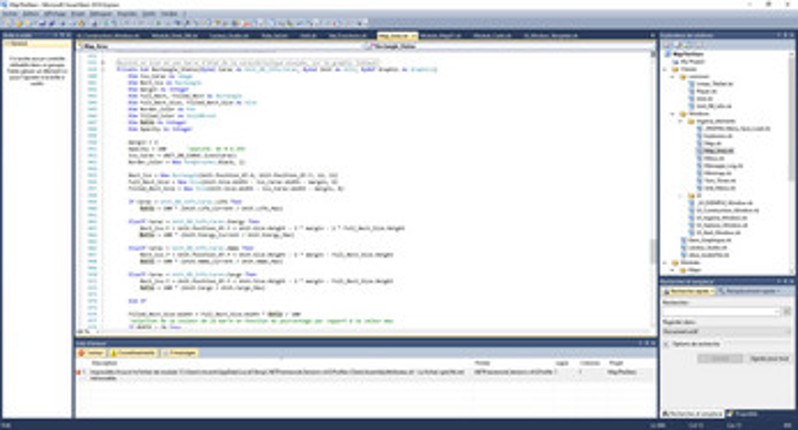
Task: Click the Rechercher text input field
Action: [721, 311]
